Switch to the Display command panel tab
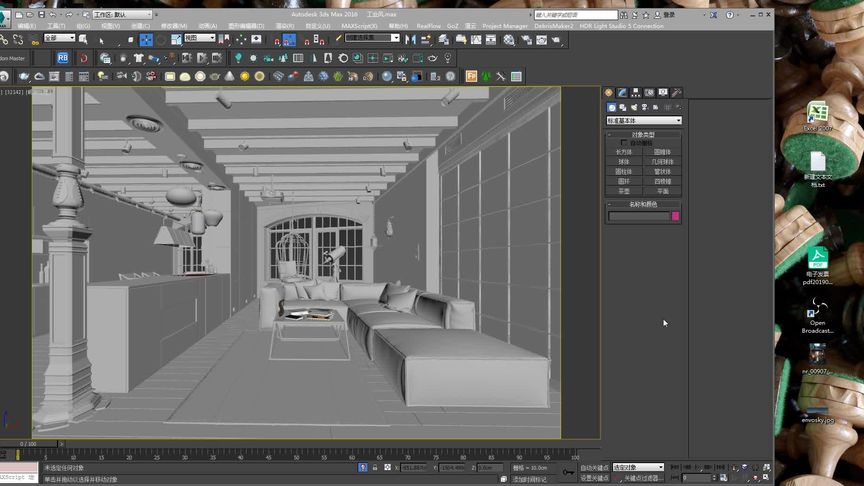Viewport: 864px width, 486px height. [x=663, y=93]
